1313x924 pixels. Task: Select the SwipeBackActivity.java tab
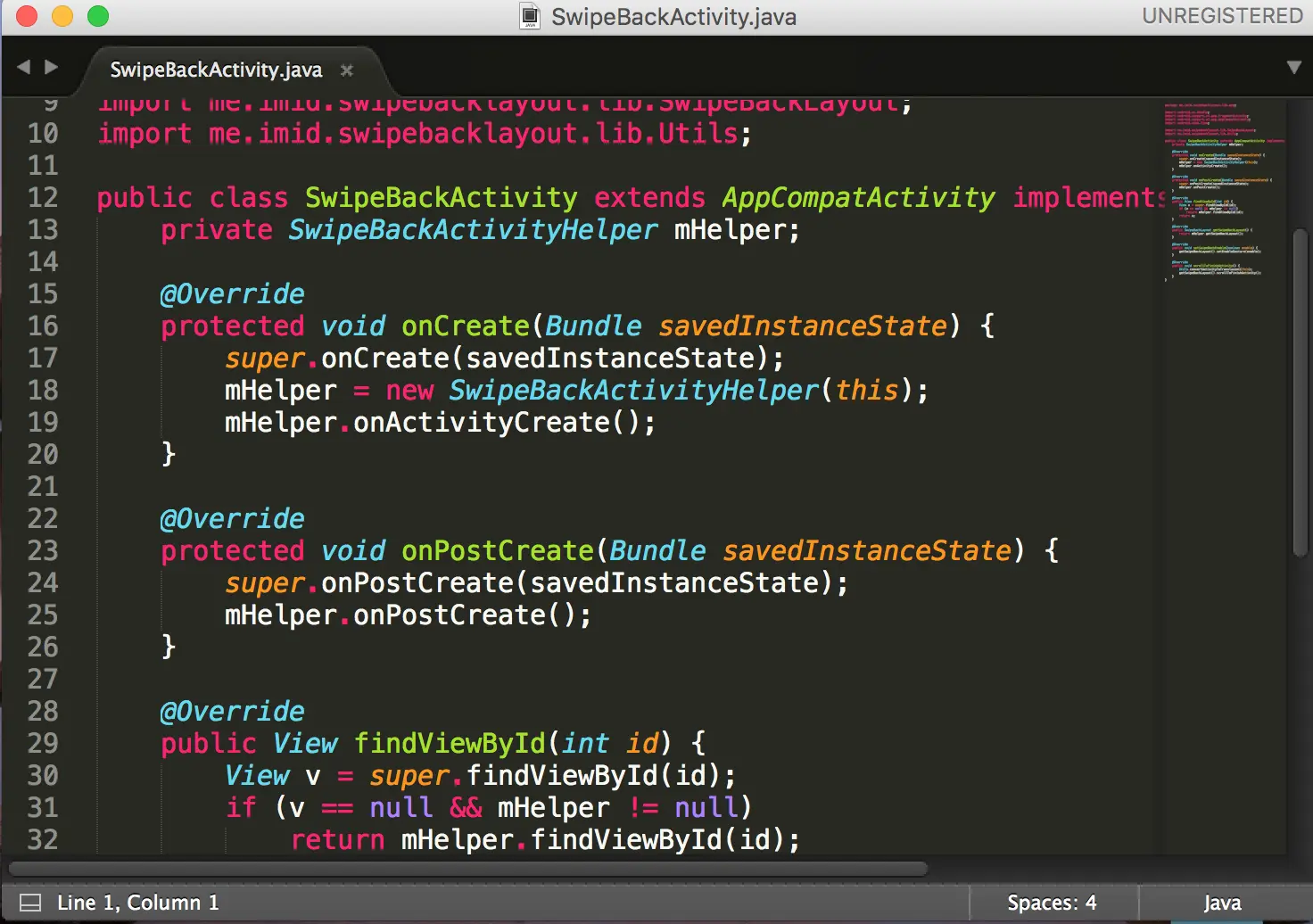[x=216, y=70]
